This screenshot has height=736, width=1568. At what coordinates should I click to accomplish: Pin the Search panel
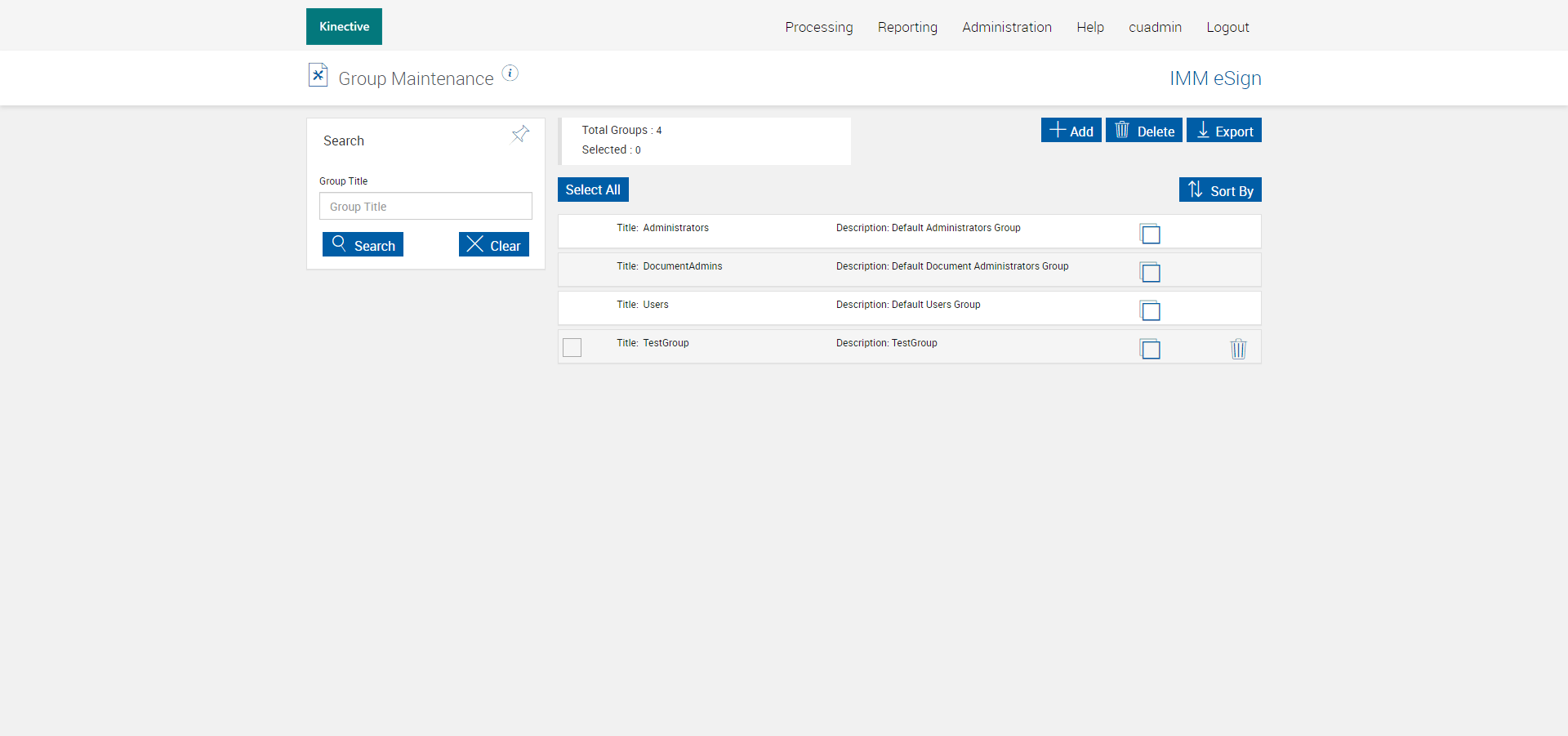pyautogui.click(x=520, y=134)
